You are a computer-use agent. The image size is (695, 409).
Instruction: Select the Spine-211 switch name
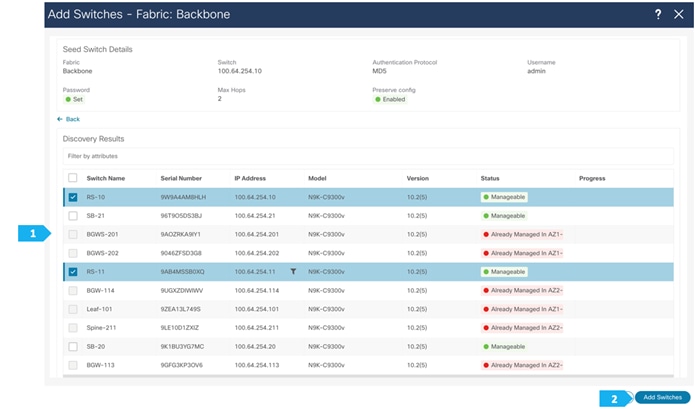click(x=101, y=327)
